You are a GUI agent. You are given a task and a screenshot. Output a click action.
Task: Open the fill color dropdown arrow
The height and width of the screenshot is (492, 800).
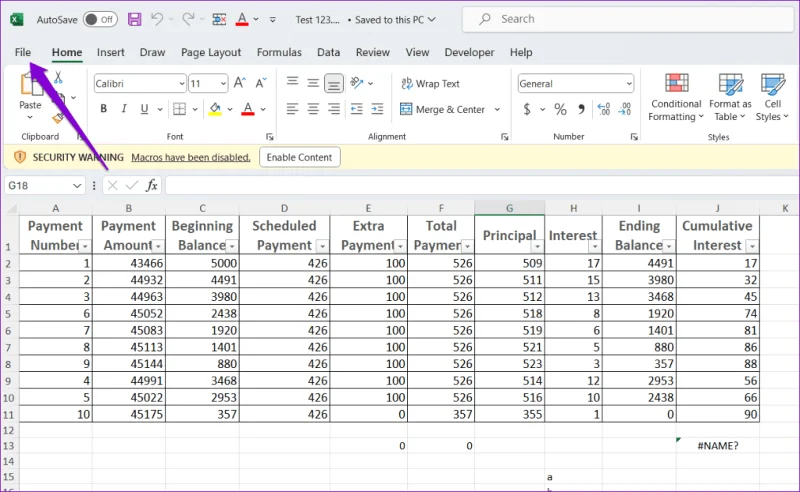coord(230,109)
